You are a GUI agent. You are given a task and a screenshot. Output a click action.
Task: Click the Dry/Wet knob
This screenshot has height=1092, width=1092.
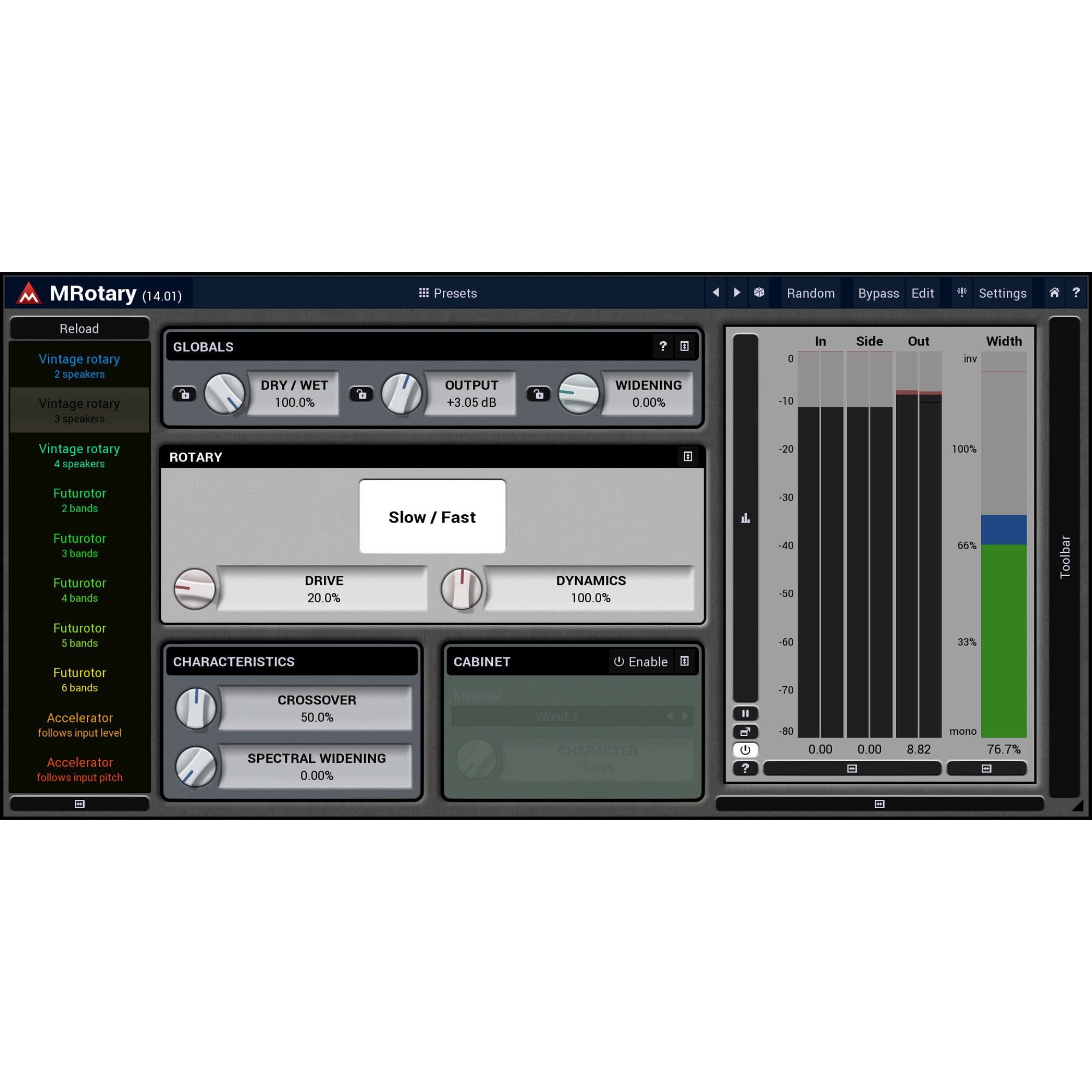[224, 394]
